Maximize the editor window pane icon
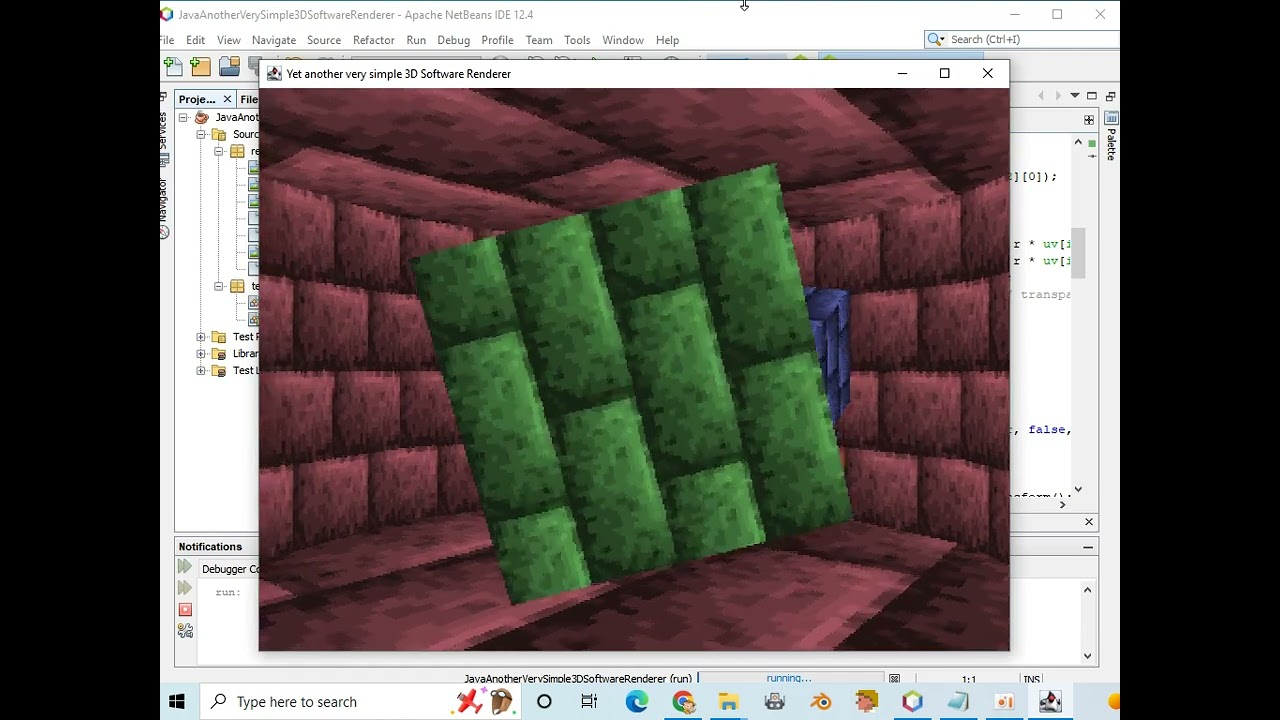Viewport: 1280px width, 720px height. pos(1092,96)
